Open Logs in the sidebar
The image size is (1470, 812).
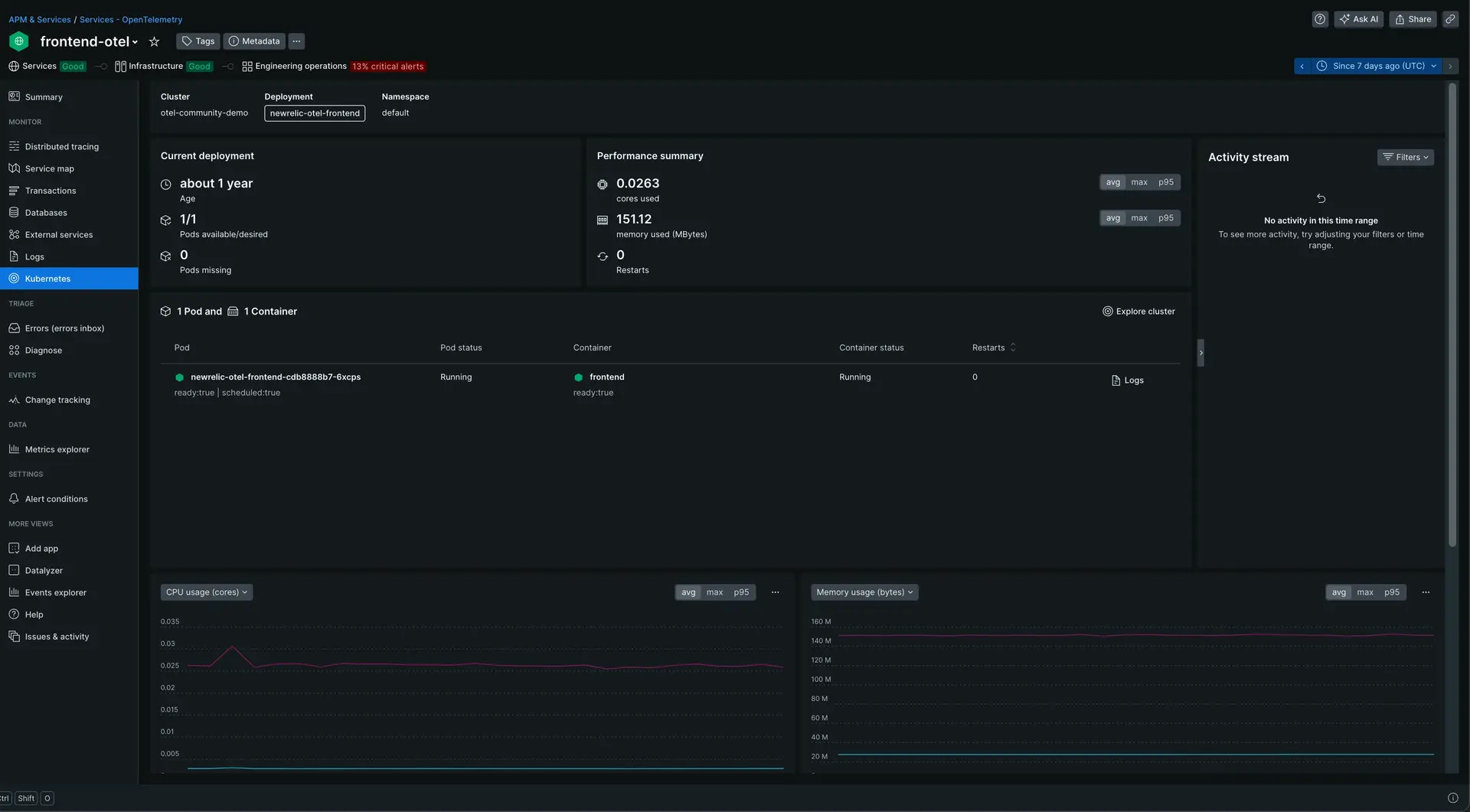point(69,256)
